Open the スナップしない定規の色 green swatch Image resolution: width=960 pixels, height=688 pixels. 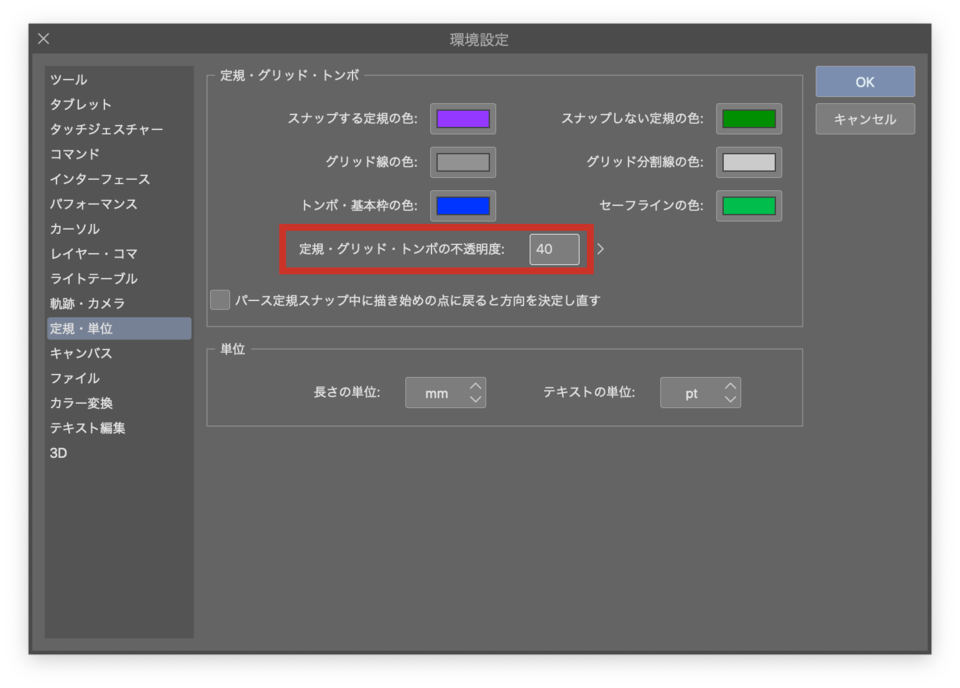point(749,119)
